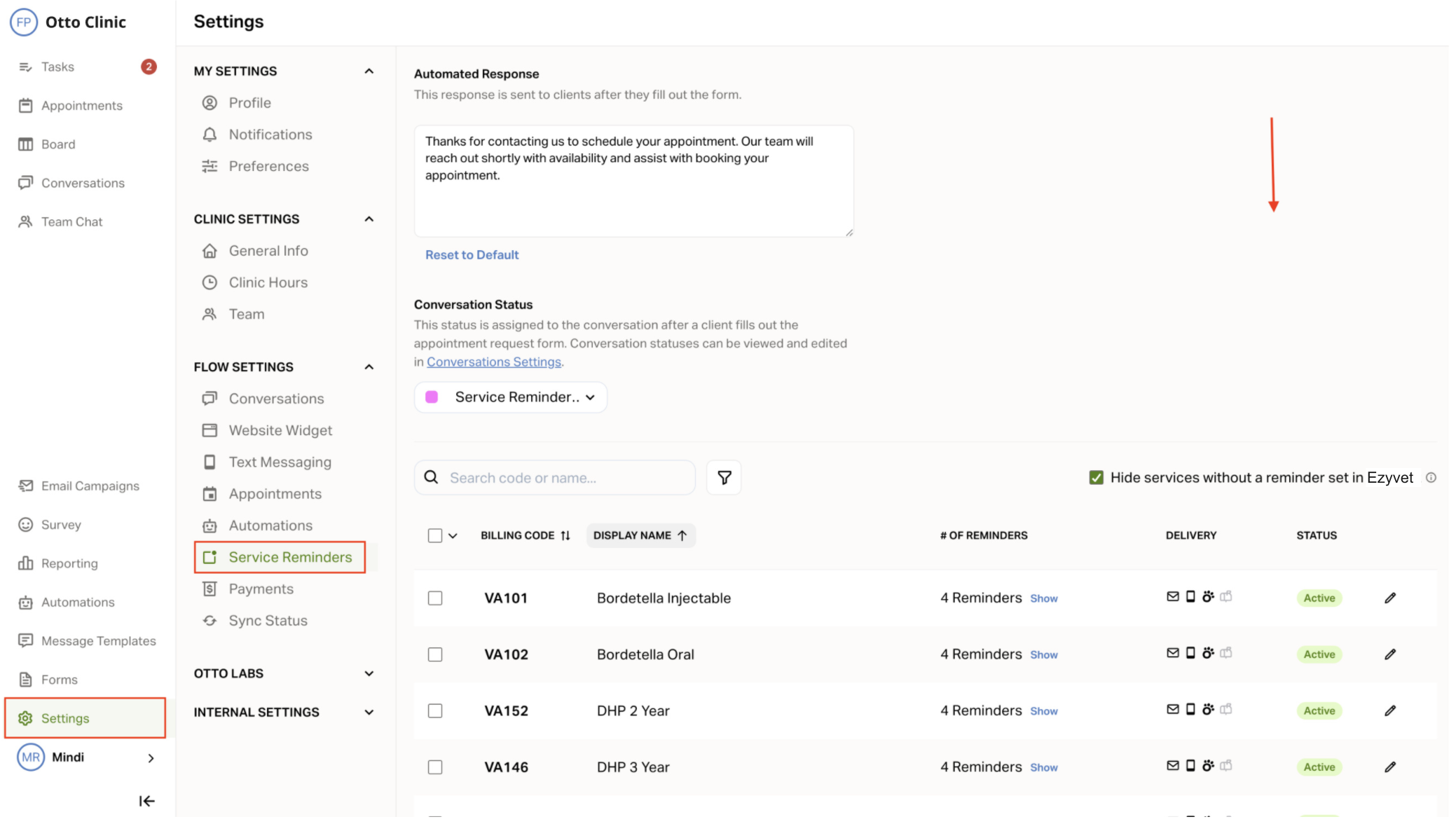
Task: Open Team Chat
Action: click(x=71, y=221)
